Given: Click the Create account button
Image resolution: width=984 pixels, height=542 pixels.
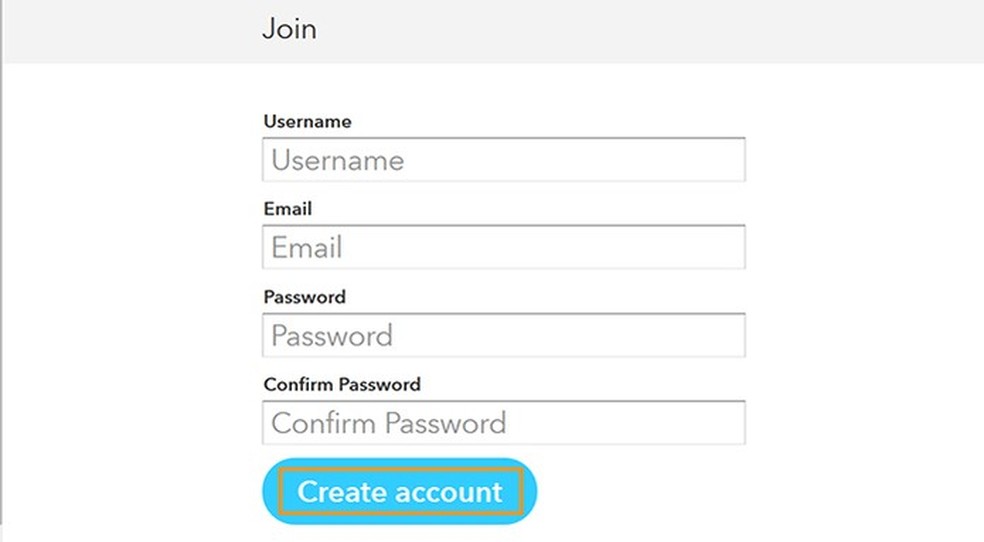Looking at the screenshot, I should (x=400, y=492).
